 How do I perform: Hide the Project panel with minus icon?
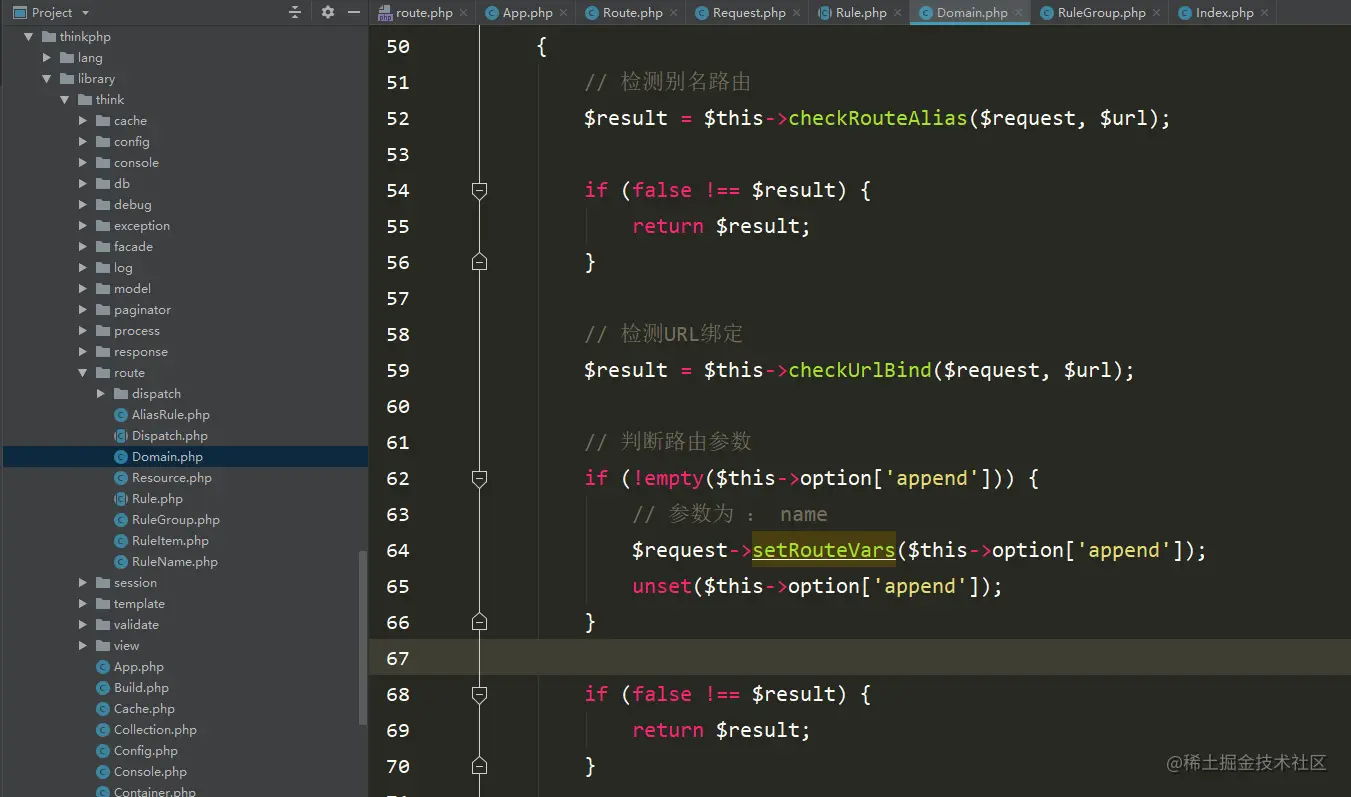pos(354,13)
